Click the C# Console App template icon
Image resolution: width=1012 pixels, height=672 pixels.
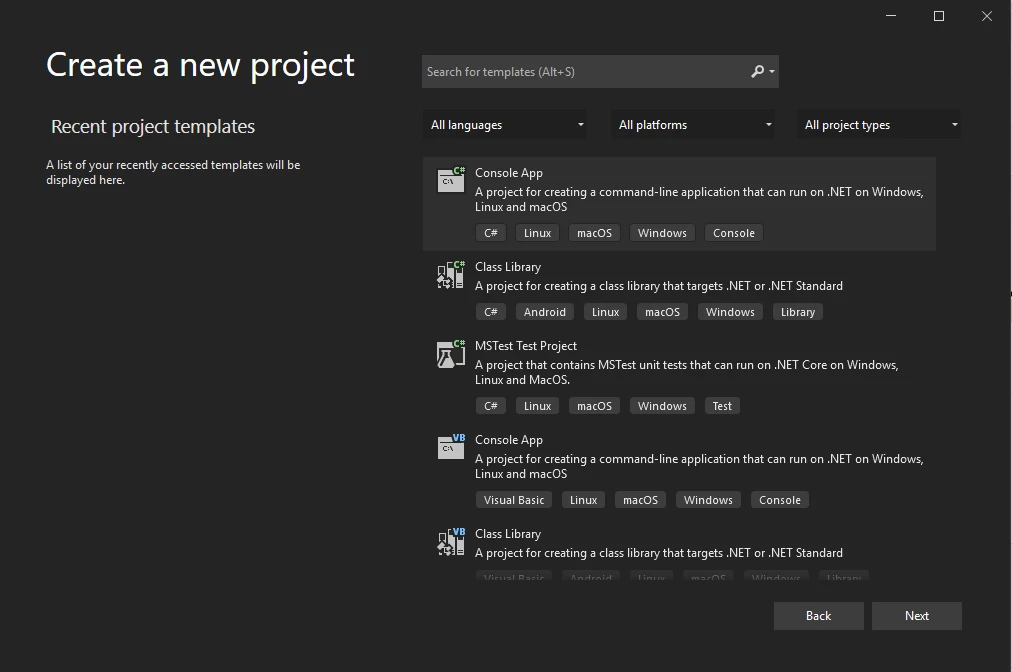[451, 180]
